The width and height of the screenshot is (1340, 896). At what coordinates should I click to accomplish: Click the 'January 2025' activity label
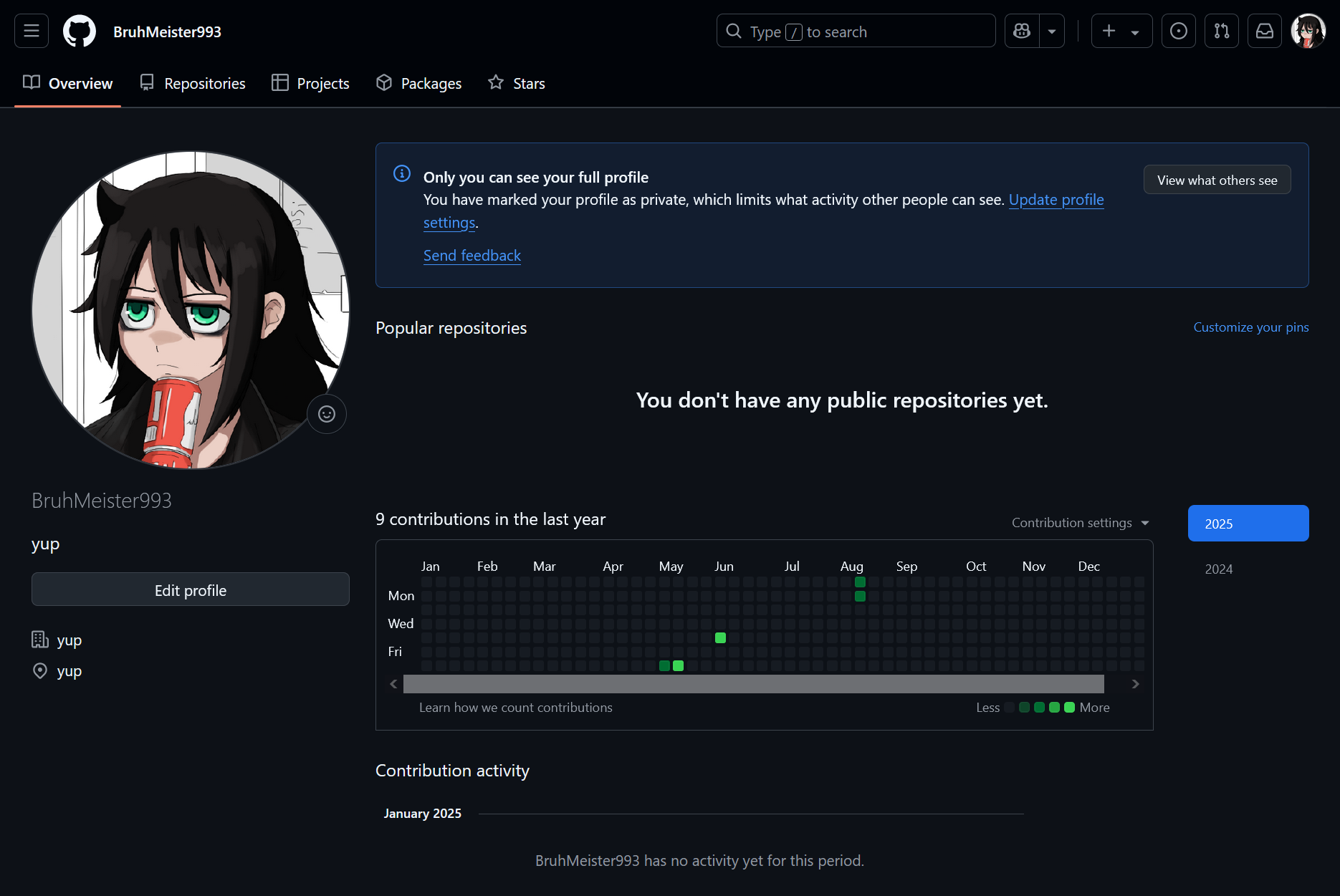pos(422,814)
